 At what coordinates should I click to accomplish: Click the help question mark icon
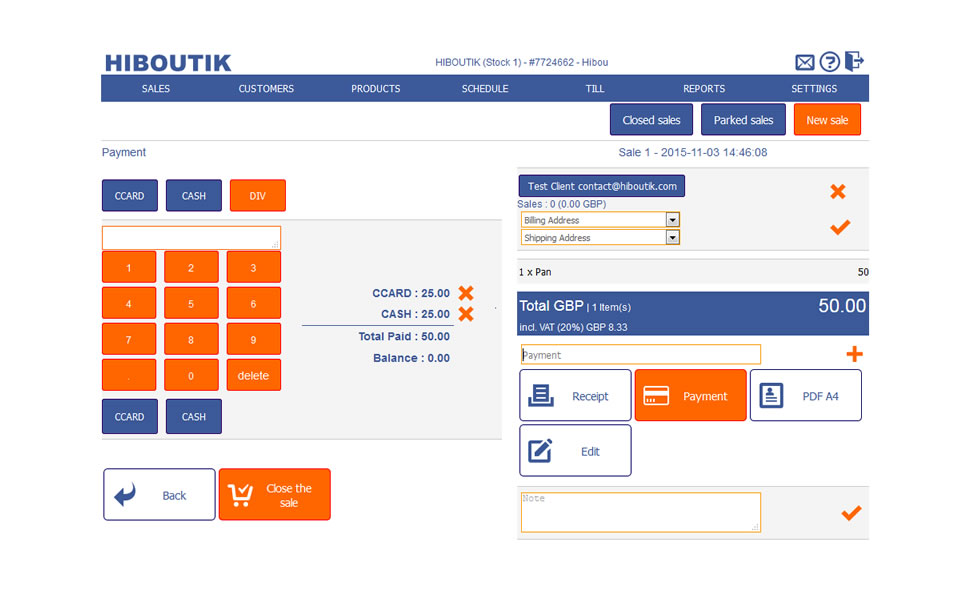[829, 62]
